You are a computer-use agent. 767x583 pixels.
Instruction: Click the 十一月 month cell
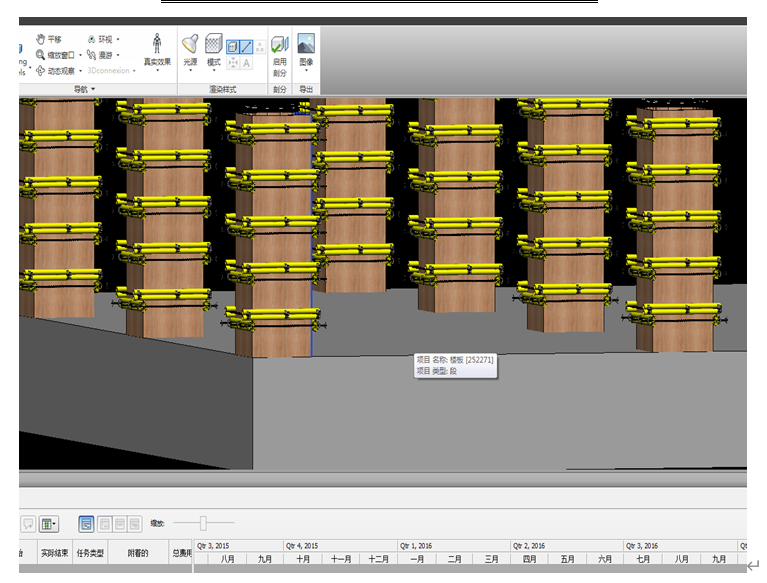pos(340,559)
